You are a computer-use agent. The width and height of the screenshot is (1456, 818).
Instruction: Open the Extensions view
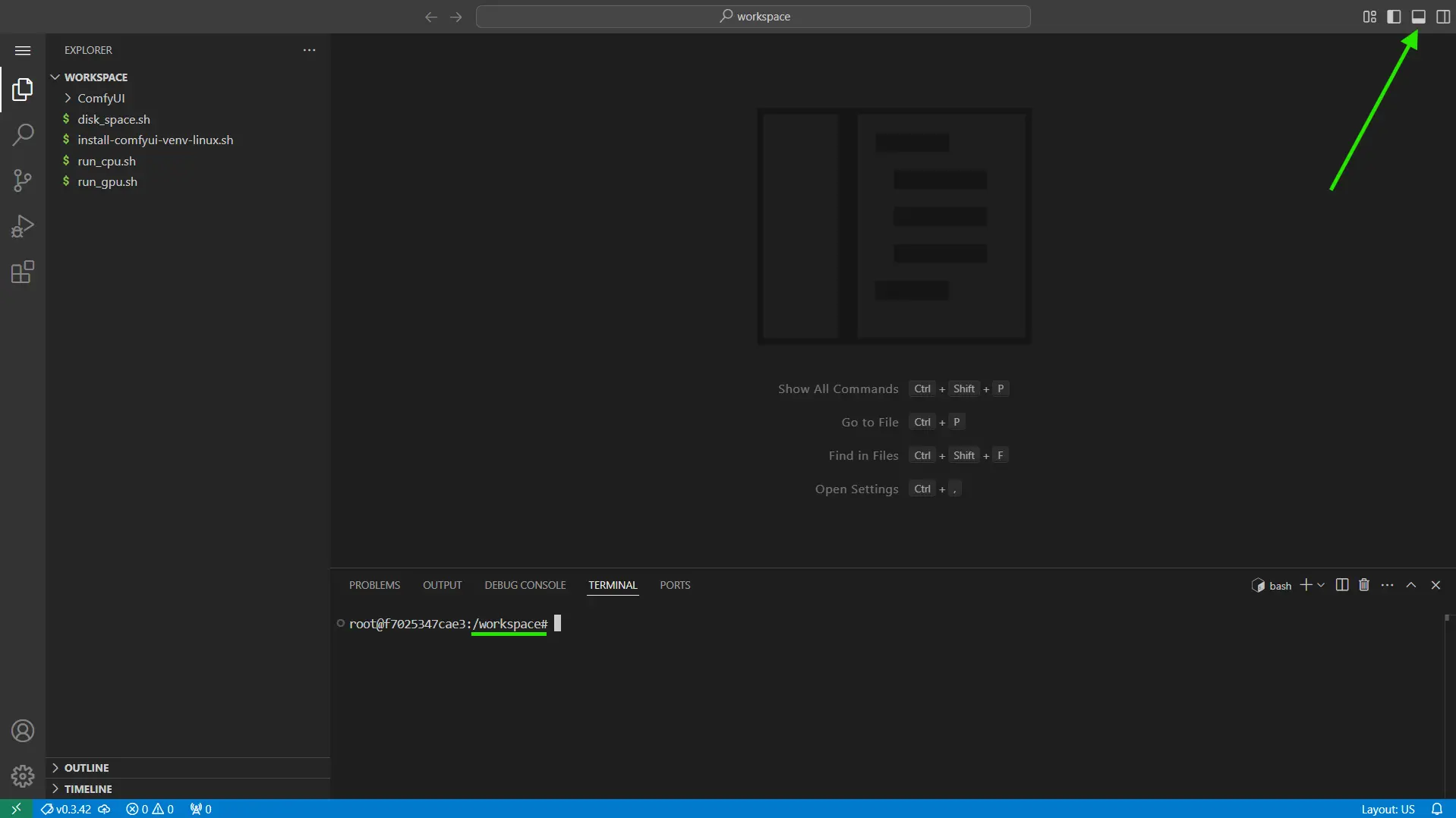(x=23, y=272)
